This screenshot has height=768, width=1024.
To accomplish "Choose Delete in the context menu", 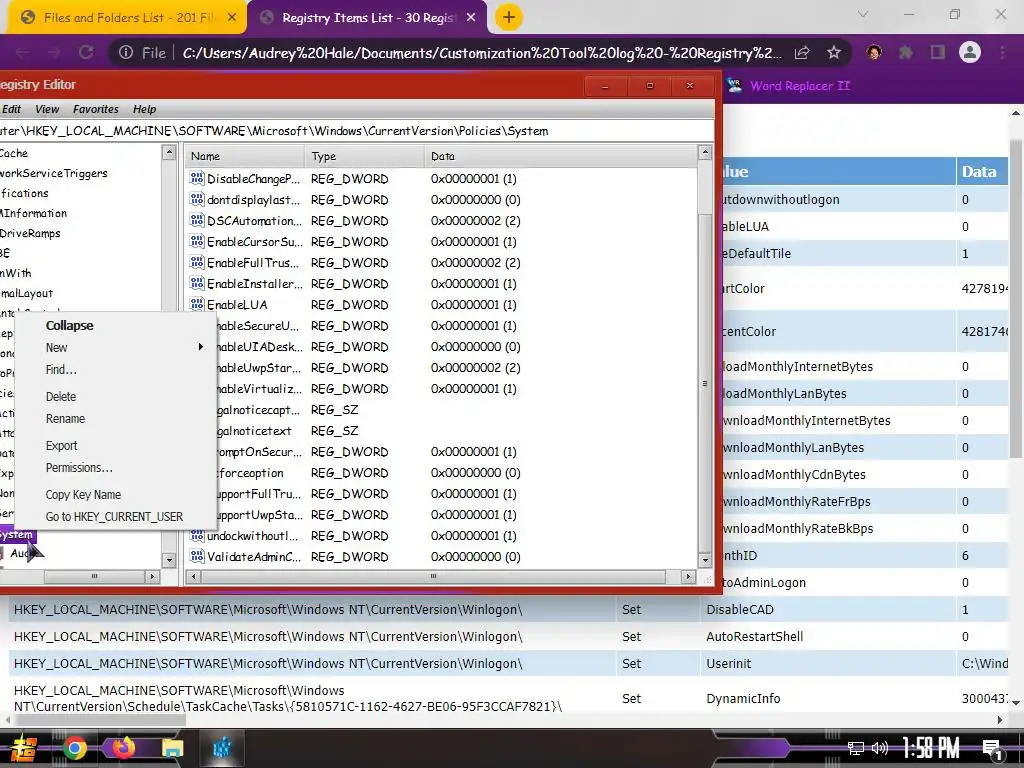I will [61, 396].
